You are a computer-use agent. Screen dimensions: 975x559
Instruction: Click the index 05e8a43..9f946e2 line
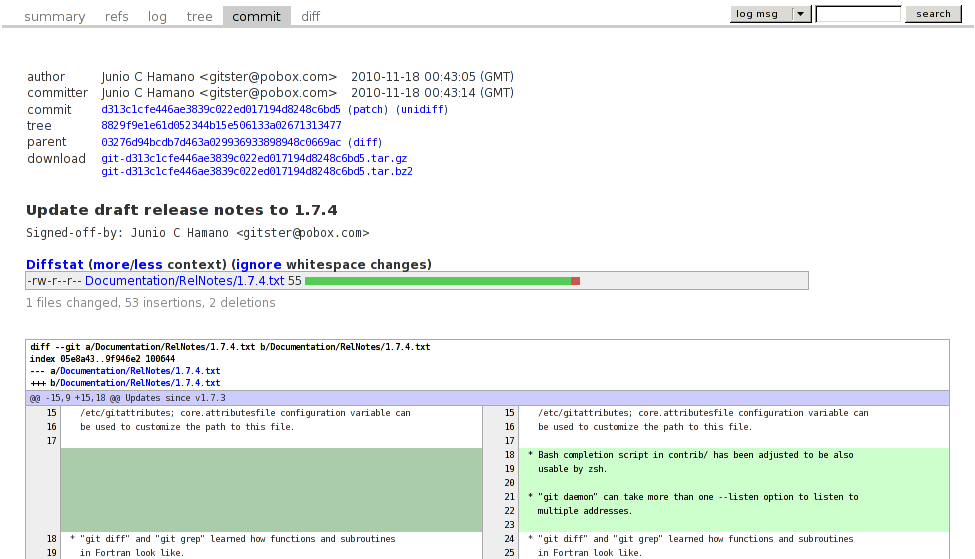[x=103, y=359]
